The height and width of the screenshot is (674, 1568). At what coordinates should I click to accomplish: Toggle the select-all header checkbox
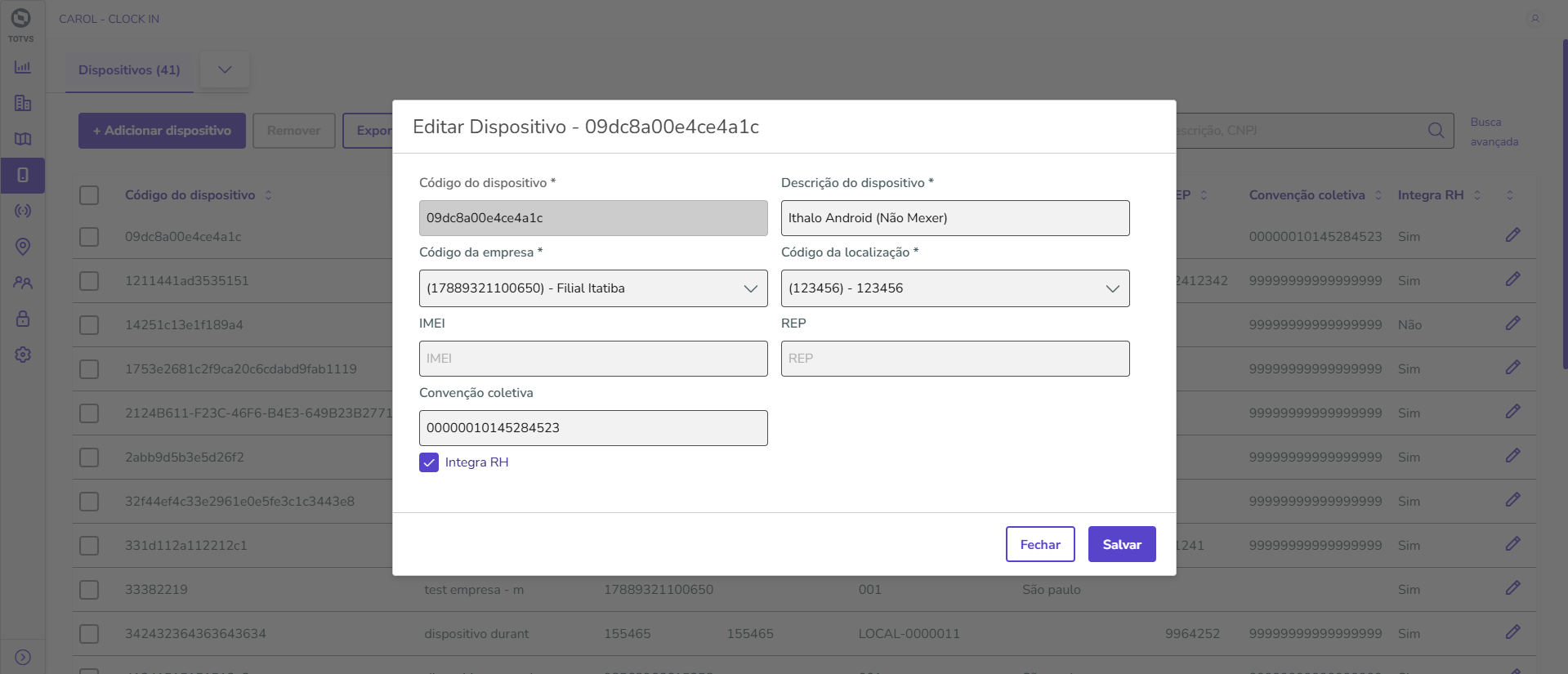(x=89, y=195)
